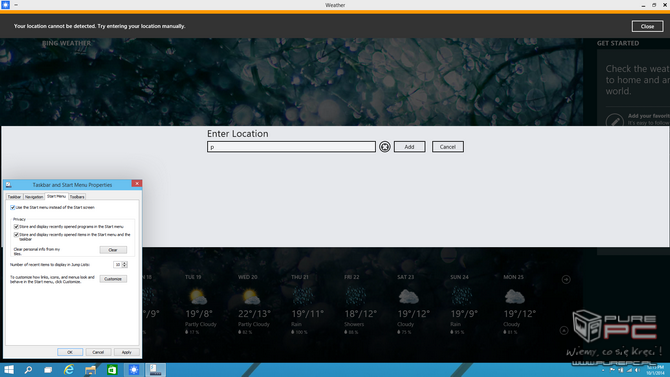Viewport: 670px width, 377px height.
Task: Open the green Store app in taskbar
Action: click(x=112, y=370)
